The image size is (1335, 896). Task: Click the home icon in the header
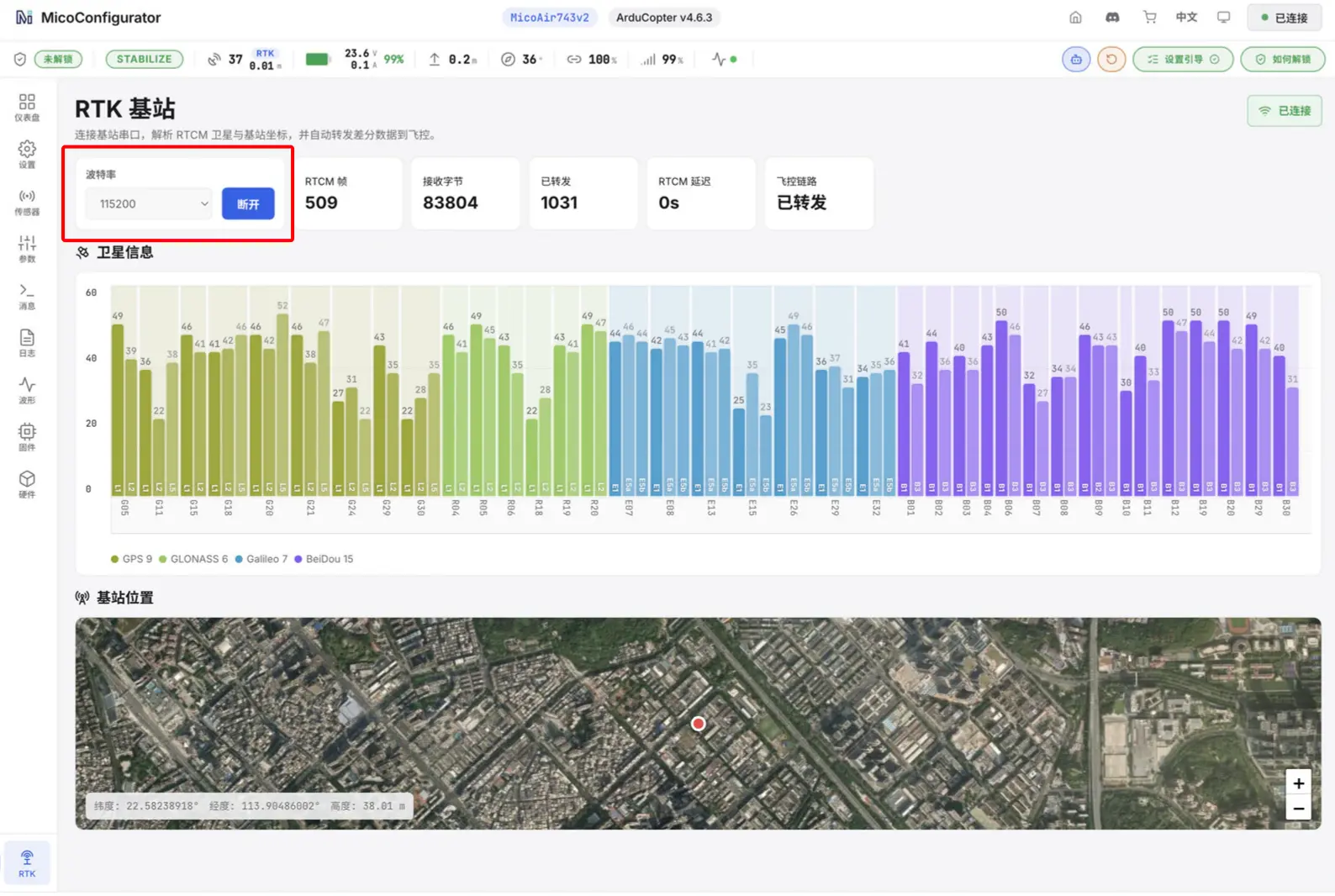[x=1075, y=18]
